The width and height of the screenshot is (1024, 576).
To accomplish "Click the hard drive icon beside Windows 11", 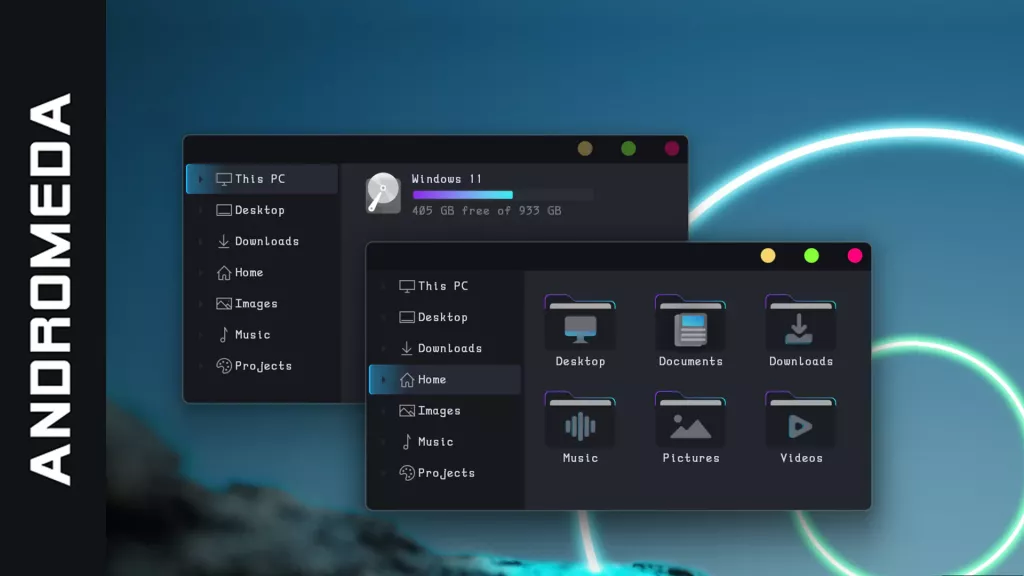I will coord(381,194).
